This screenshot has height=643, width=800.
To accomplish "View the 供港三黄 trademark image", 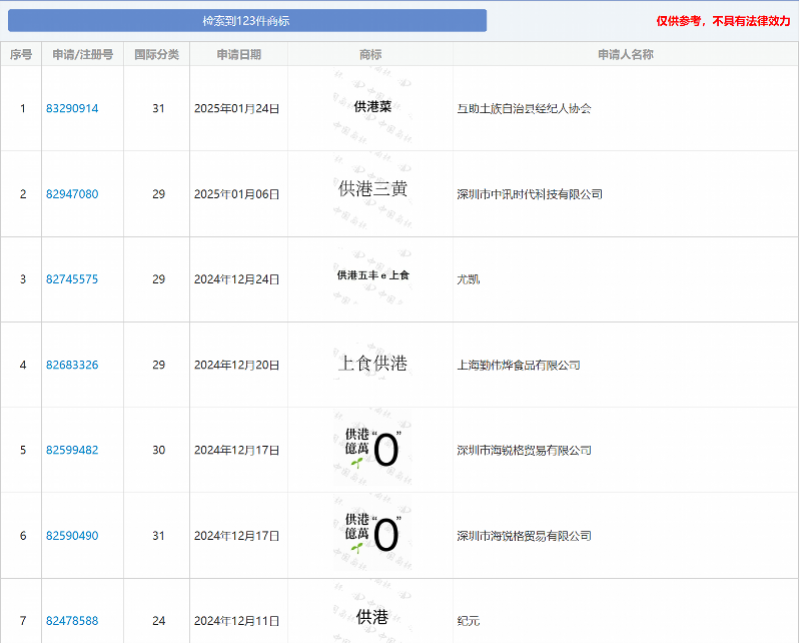I will (x=372, y=190).
